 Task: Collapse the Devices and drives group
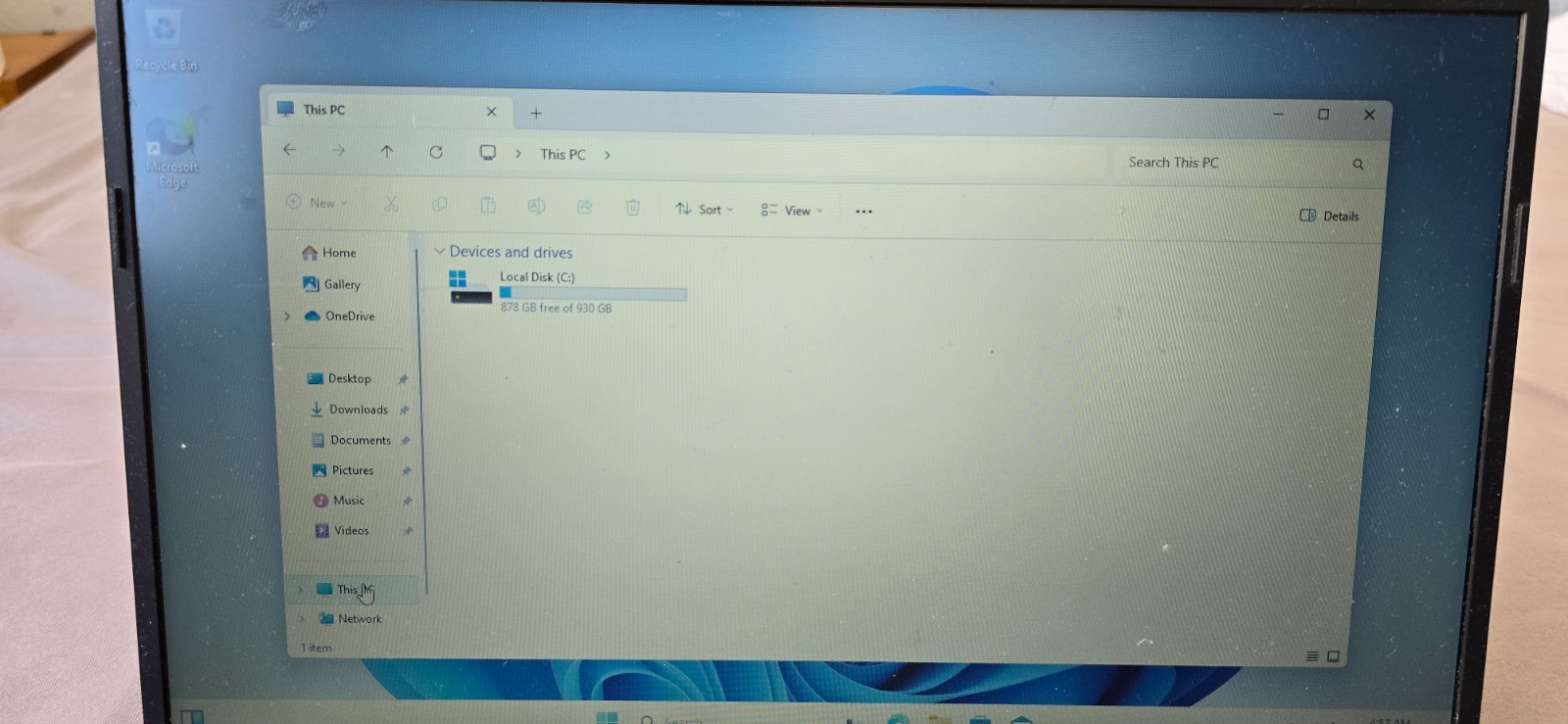point(440,251)
